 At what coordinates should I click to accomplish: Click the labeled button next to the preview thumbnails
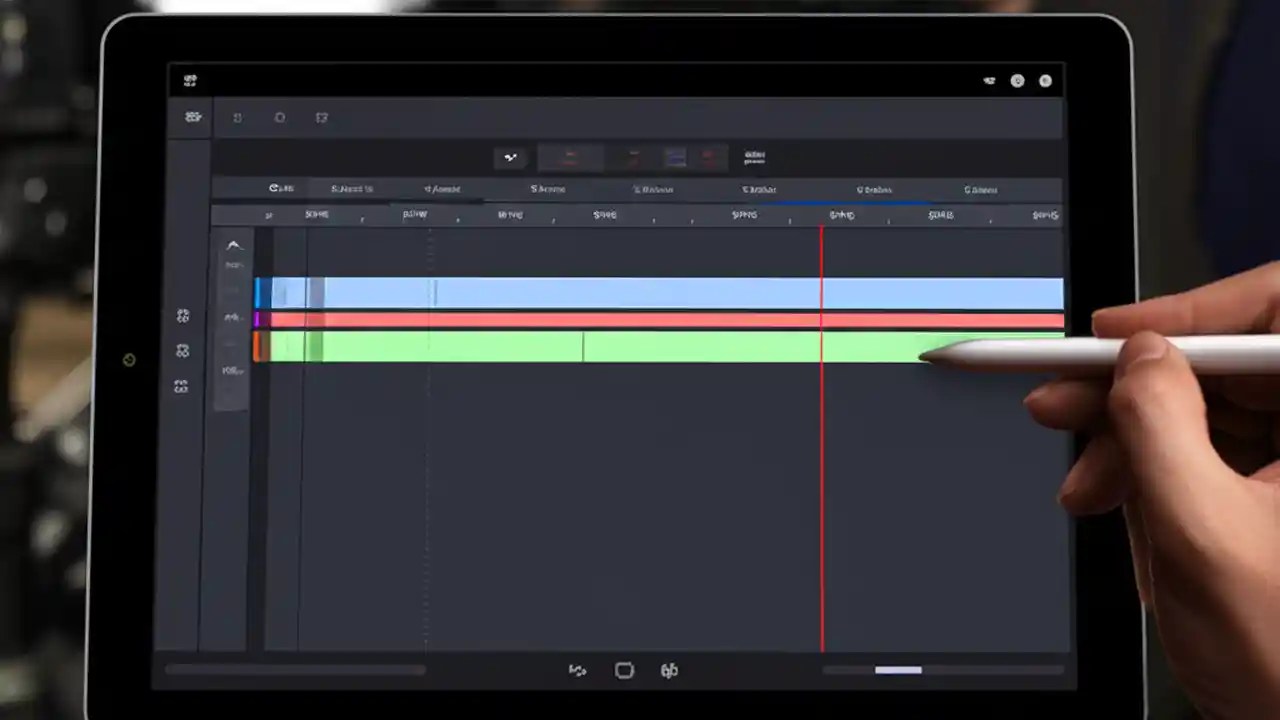755,157
